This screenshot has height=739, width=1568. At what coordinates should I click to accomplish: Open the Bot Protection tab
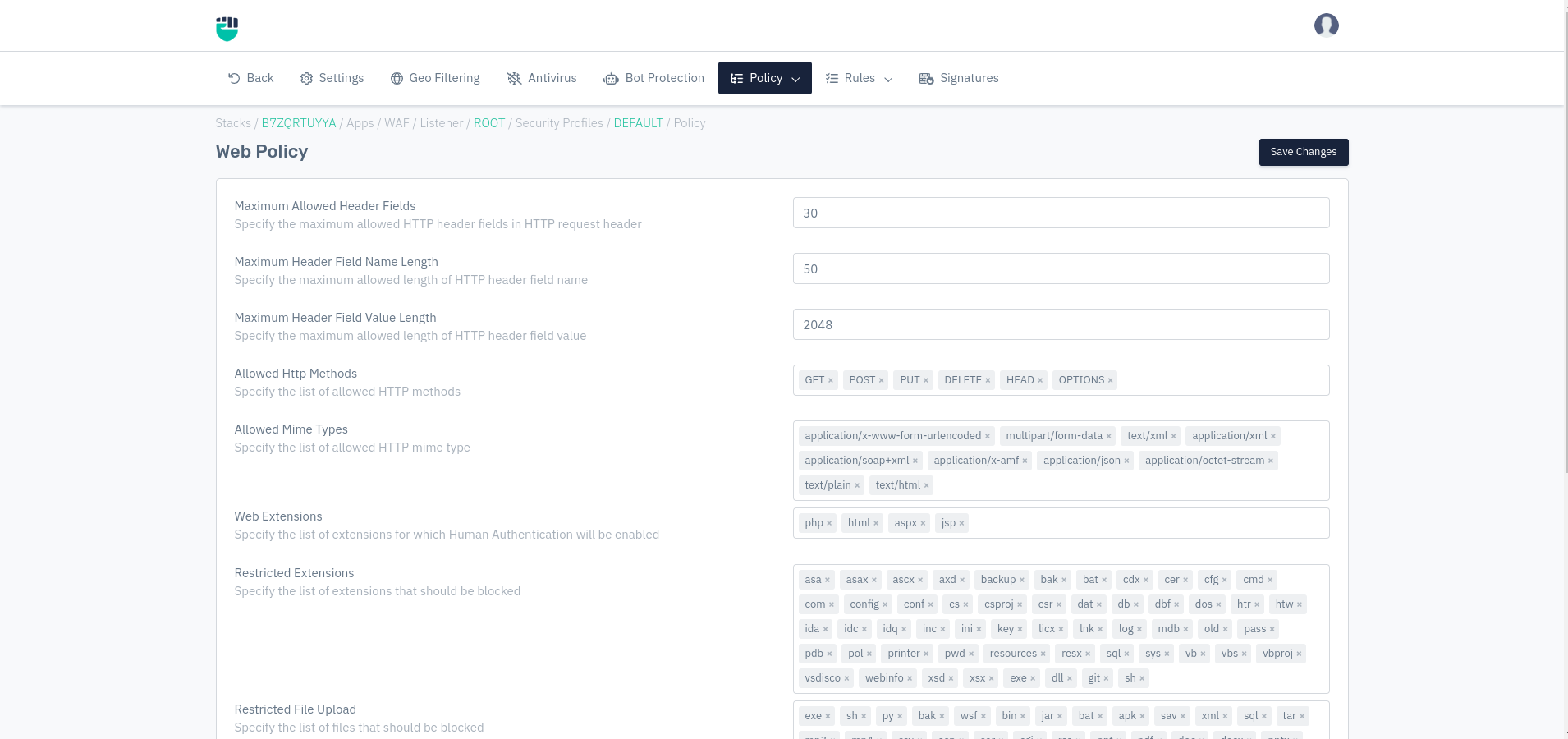point(654,78)
